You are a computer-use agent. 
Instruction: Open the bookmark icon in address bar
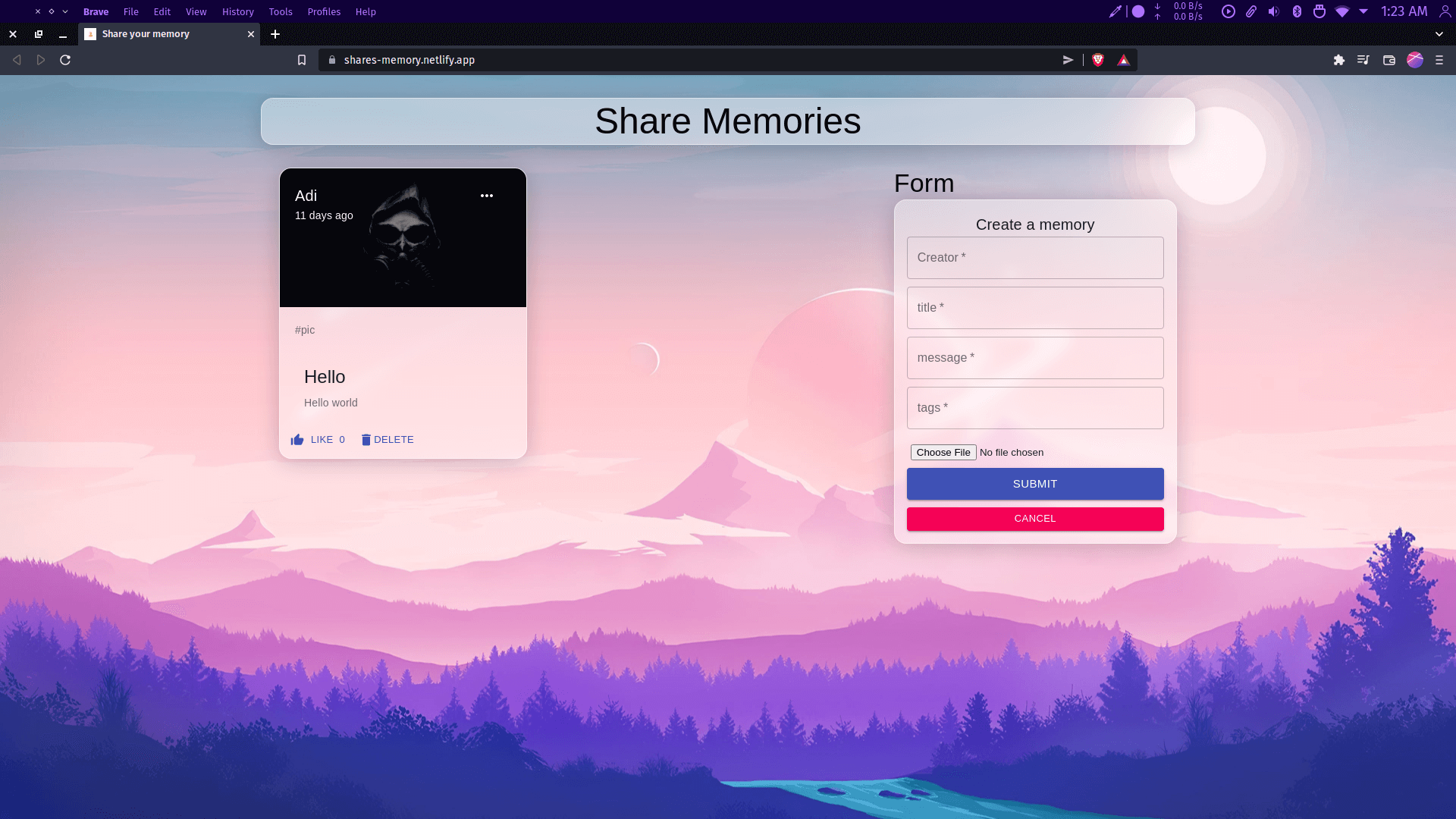point(301,60)
